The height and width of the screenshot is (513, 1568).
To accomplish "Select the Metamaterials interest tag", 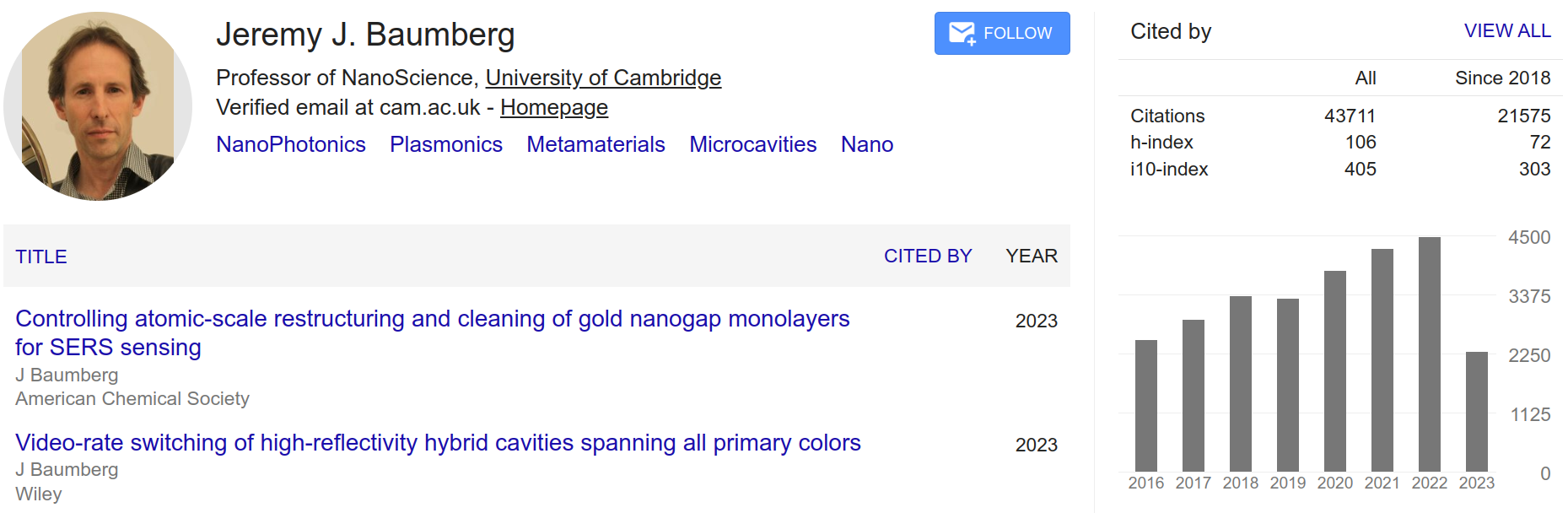I will tap(595, 144).
